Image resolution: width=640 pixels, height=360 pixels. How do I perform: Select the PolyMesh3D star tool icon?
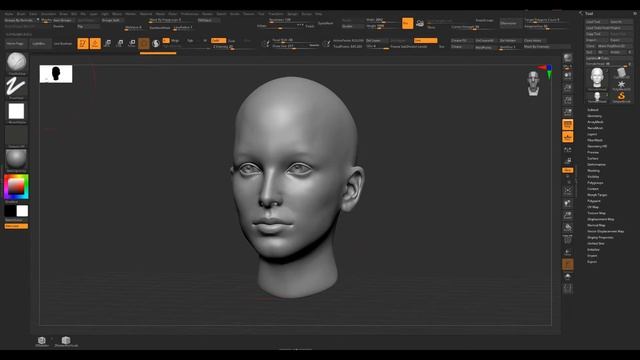pos(621,85)
